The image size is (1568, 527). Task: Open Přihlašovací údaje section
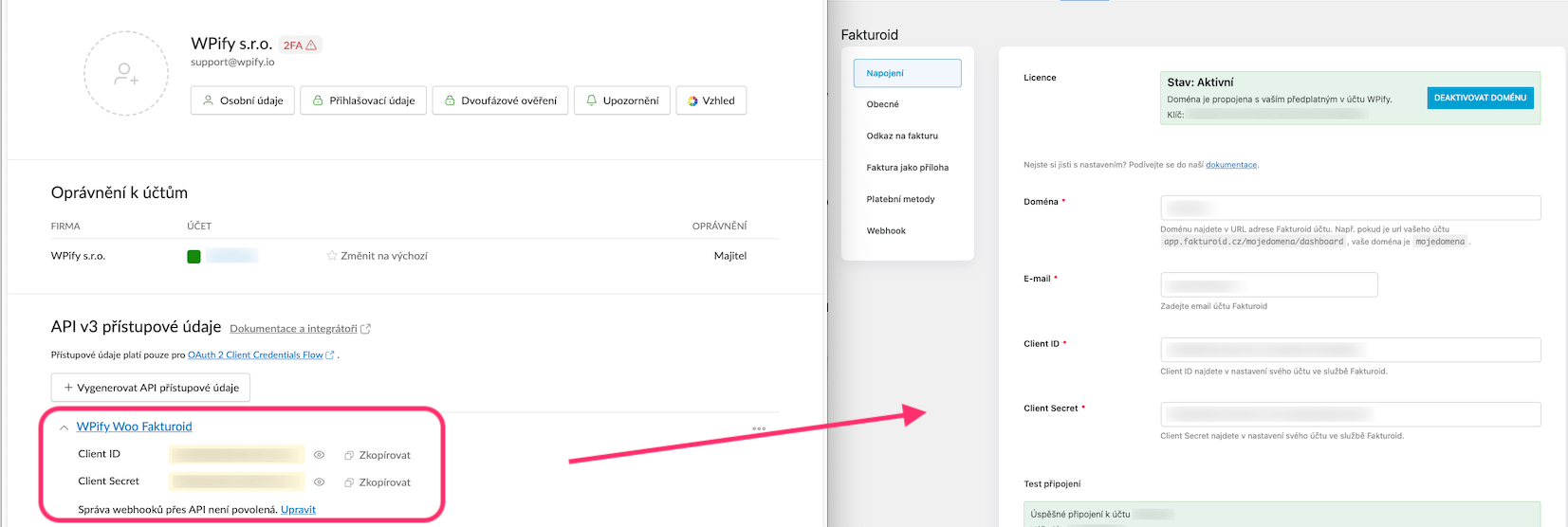[x=363, y=100]
